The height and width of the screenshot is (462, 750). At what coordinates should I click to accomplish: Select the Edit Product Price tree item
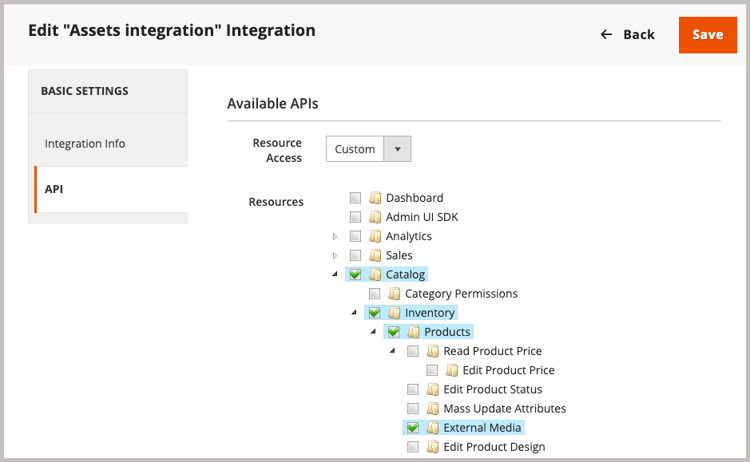[x=508, y=370]
